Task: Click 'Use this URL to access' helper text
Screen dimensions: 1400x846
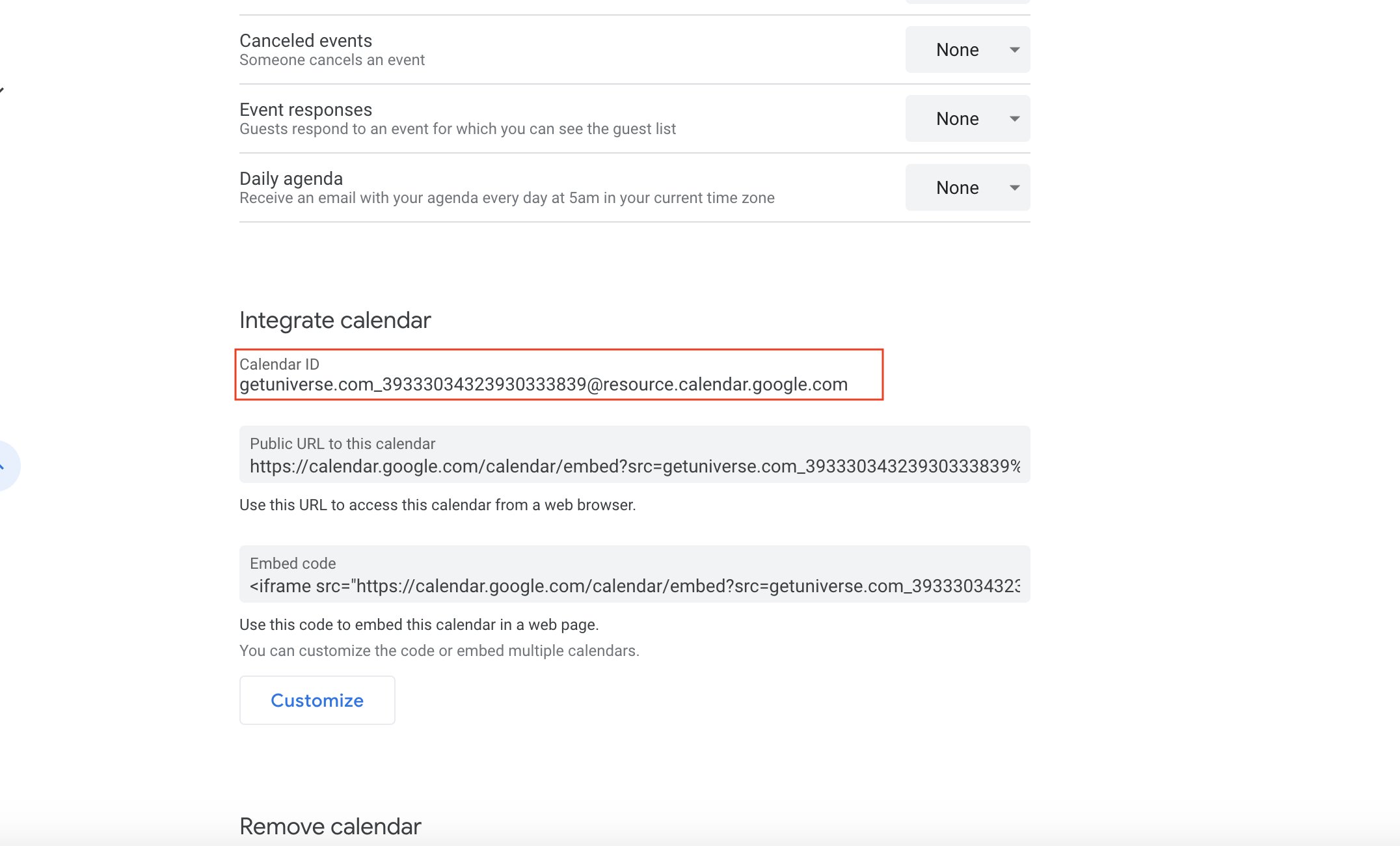Action: (437, 505)
